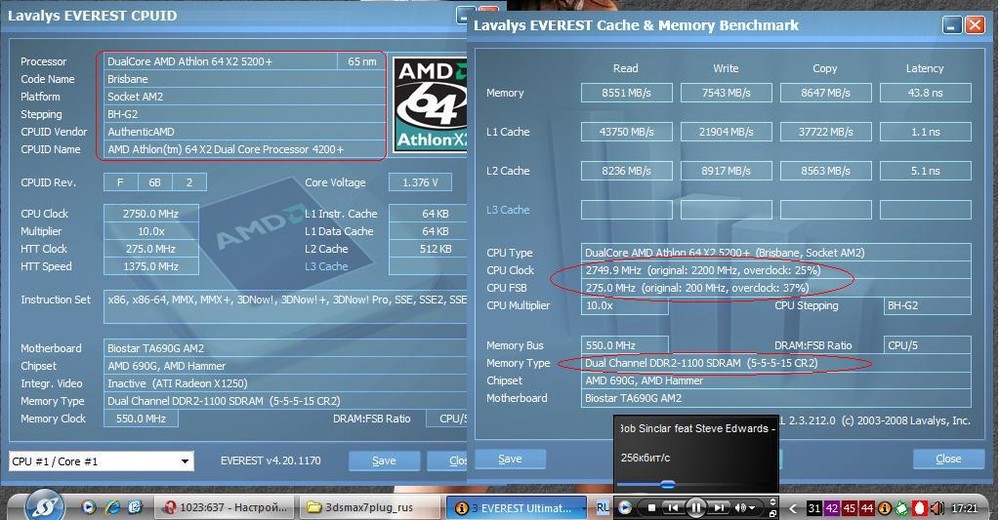This screenshot has height=520, width=1000.
Task: Open the system volume speaker tray icon
Action: tap(937, 509)
